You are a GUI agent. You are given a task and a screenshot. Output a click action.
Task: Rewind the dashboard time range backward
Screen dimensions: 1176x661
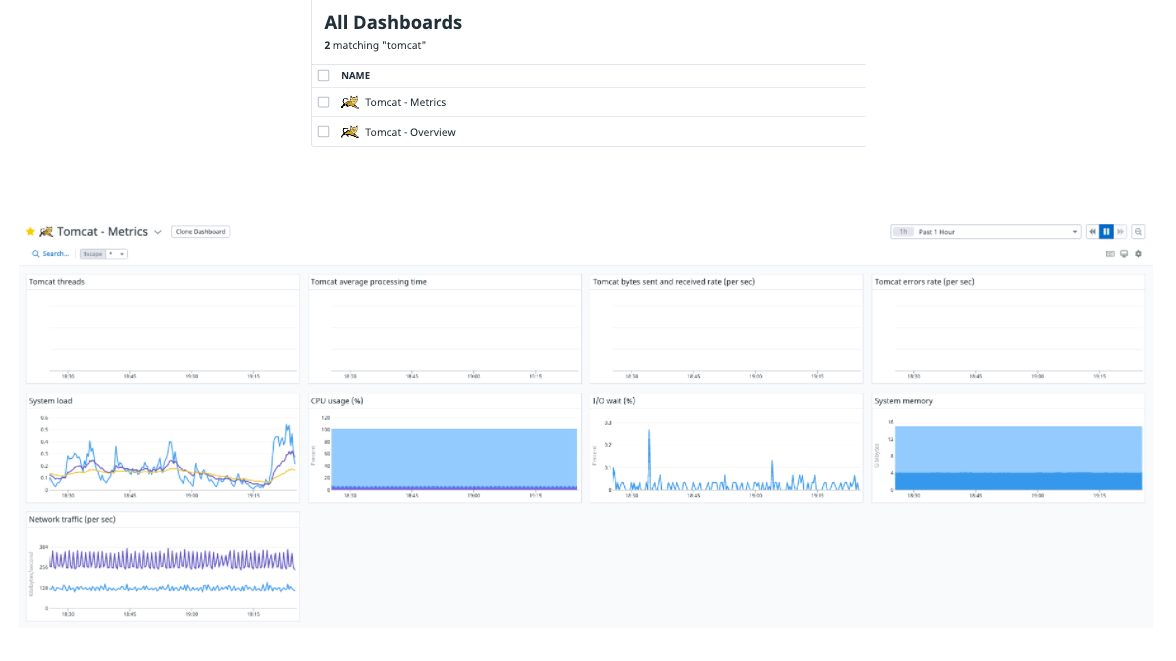pos(1093,231)
